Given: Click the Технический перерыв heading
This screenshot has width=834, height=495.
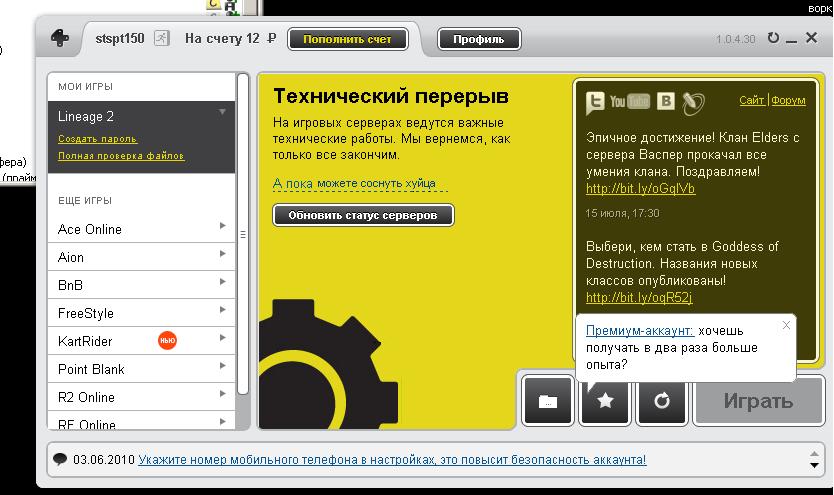Looking at the screenshot, I should 391,96.
